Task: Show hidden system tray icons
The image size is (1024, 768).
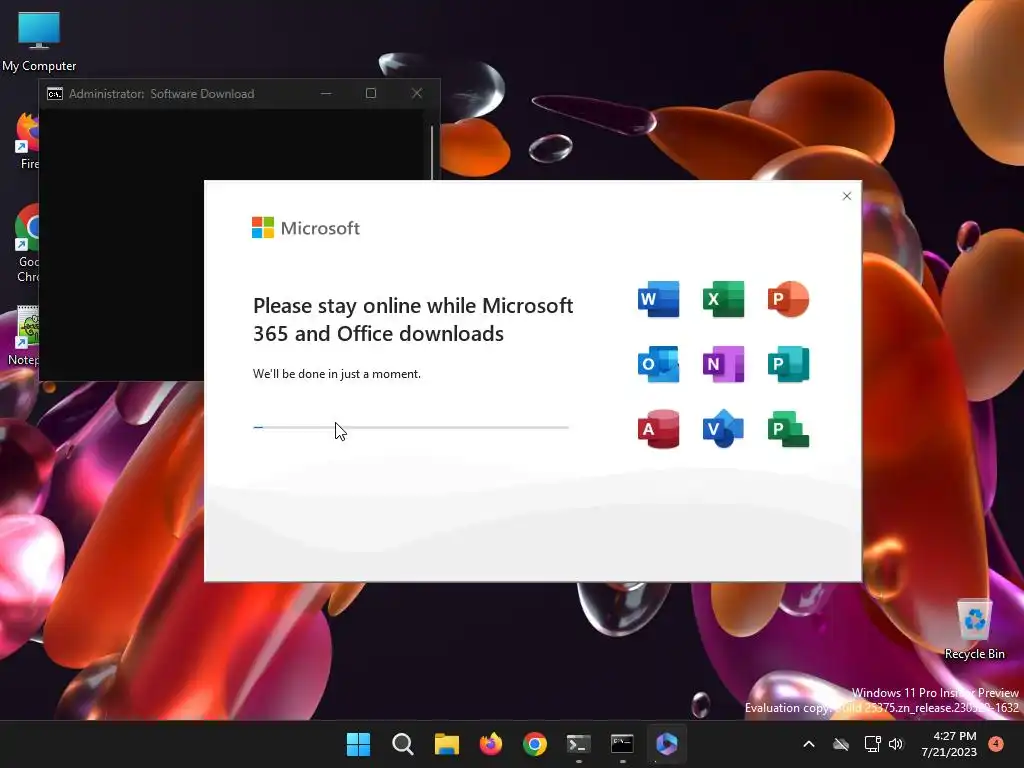Action: 808,744
